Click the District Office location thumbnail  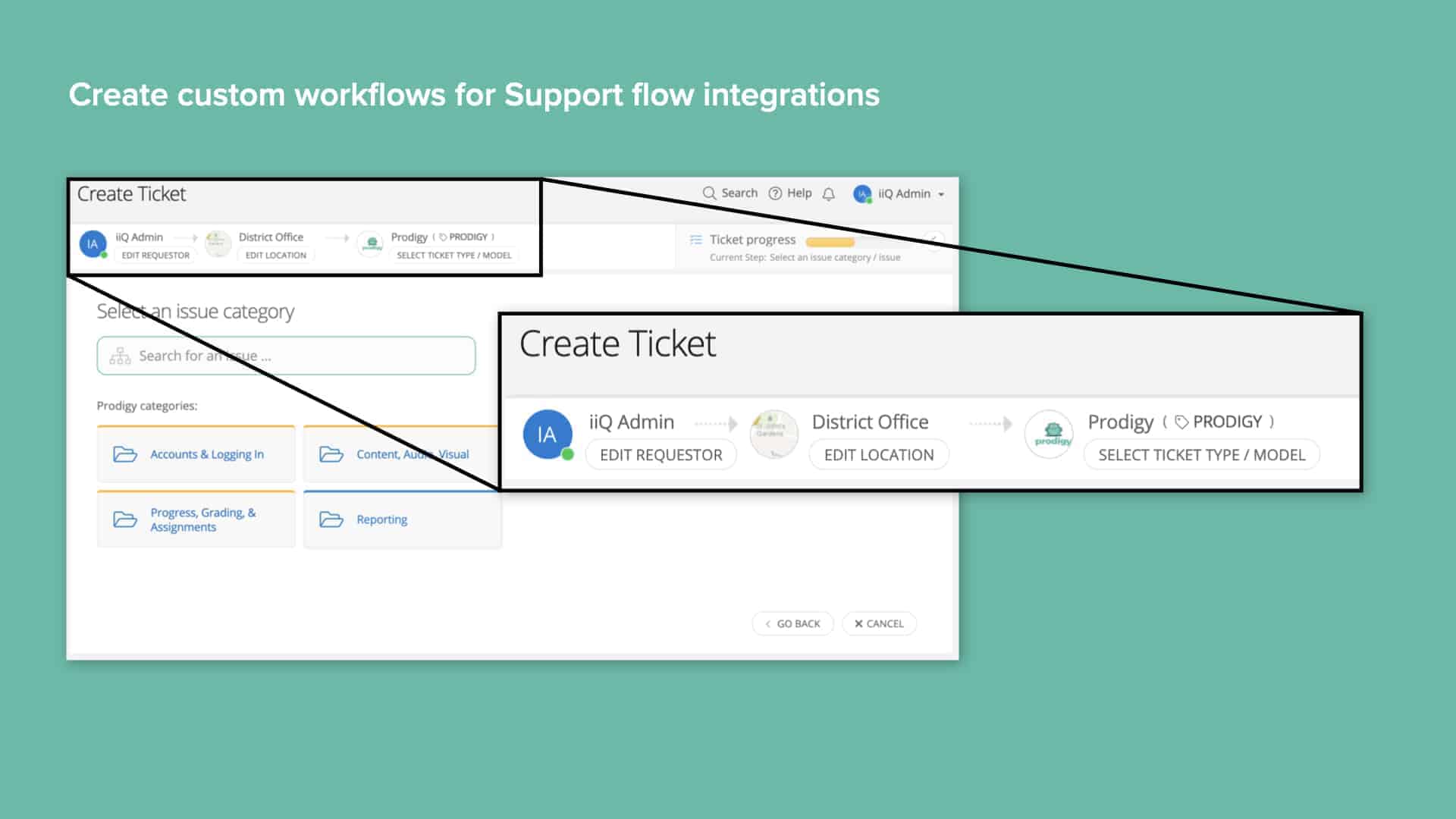773,434
